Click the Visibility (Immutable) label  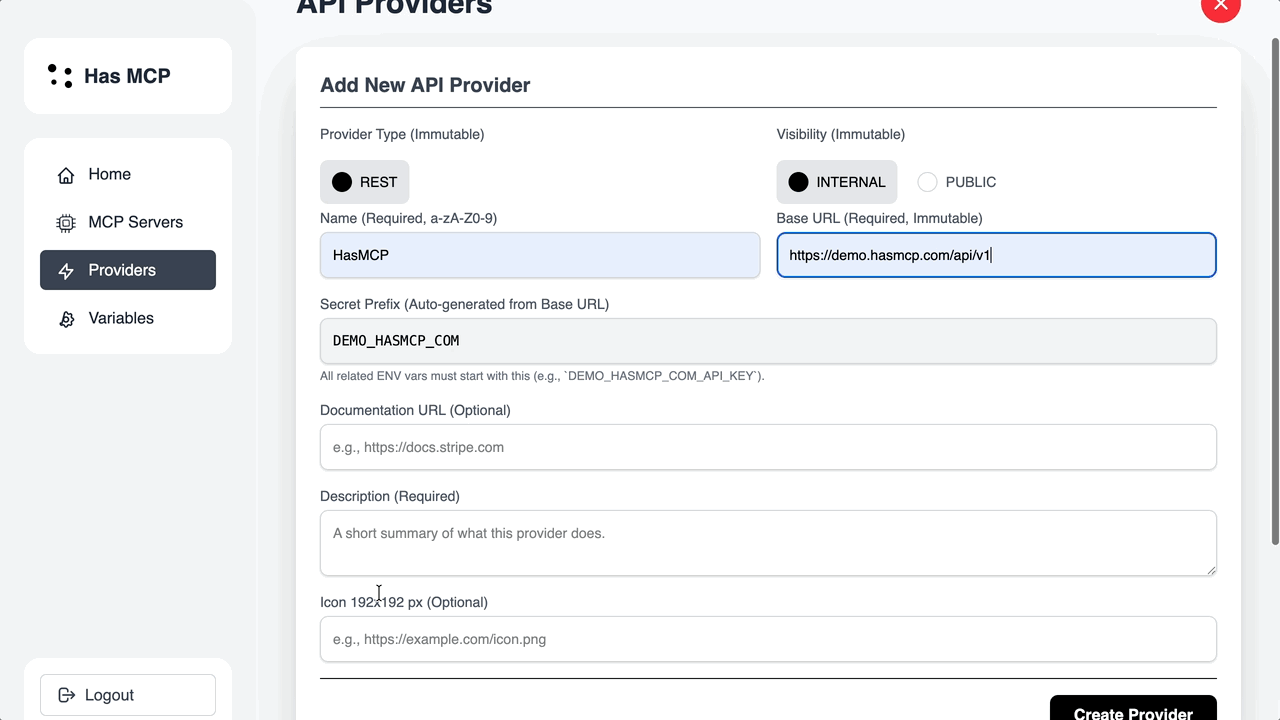(841, 134)
